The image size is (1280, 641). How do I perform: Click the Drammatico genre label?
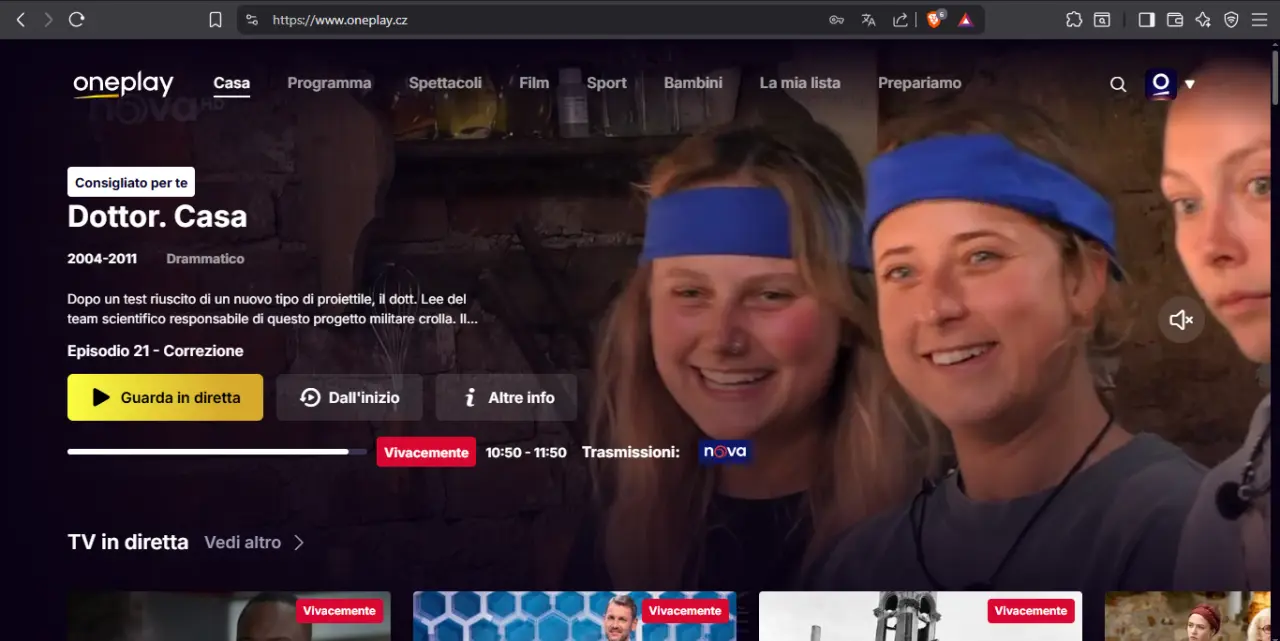[x=205, y=259]
